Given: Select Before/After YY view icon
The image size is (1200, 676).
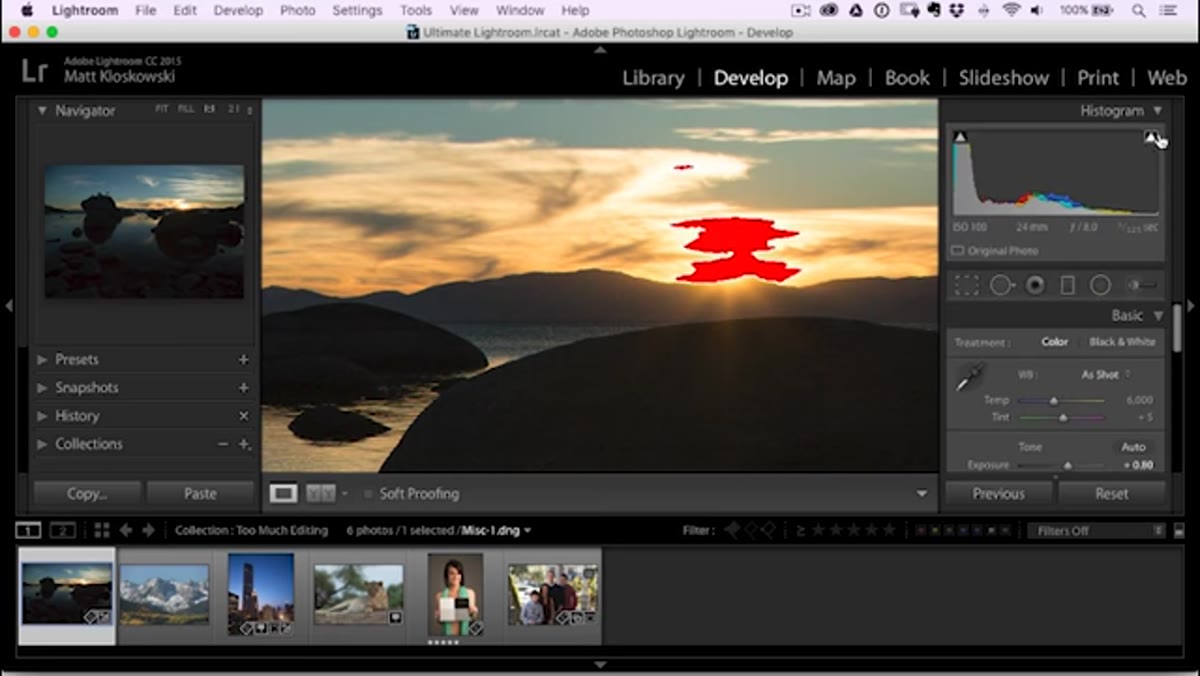Looking at the screenshot, I should pos(320,493).
